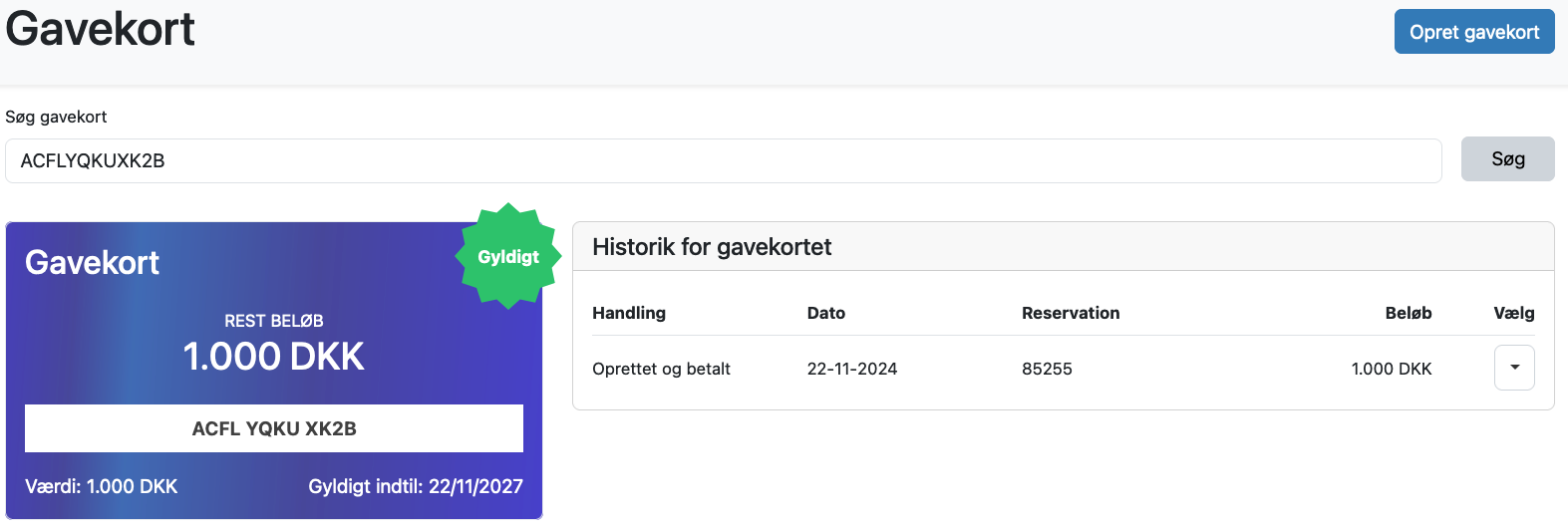Focus the Søg gavekort input field
Viewport: 1568px width, 530px height.
coord(724,160)
